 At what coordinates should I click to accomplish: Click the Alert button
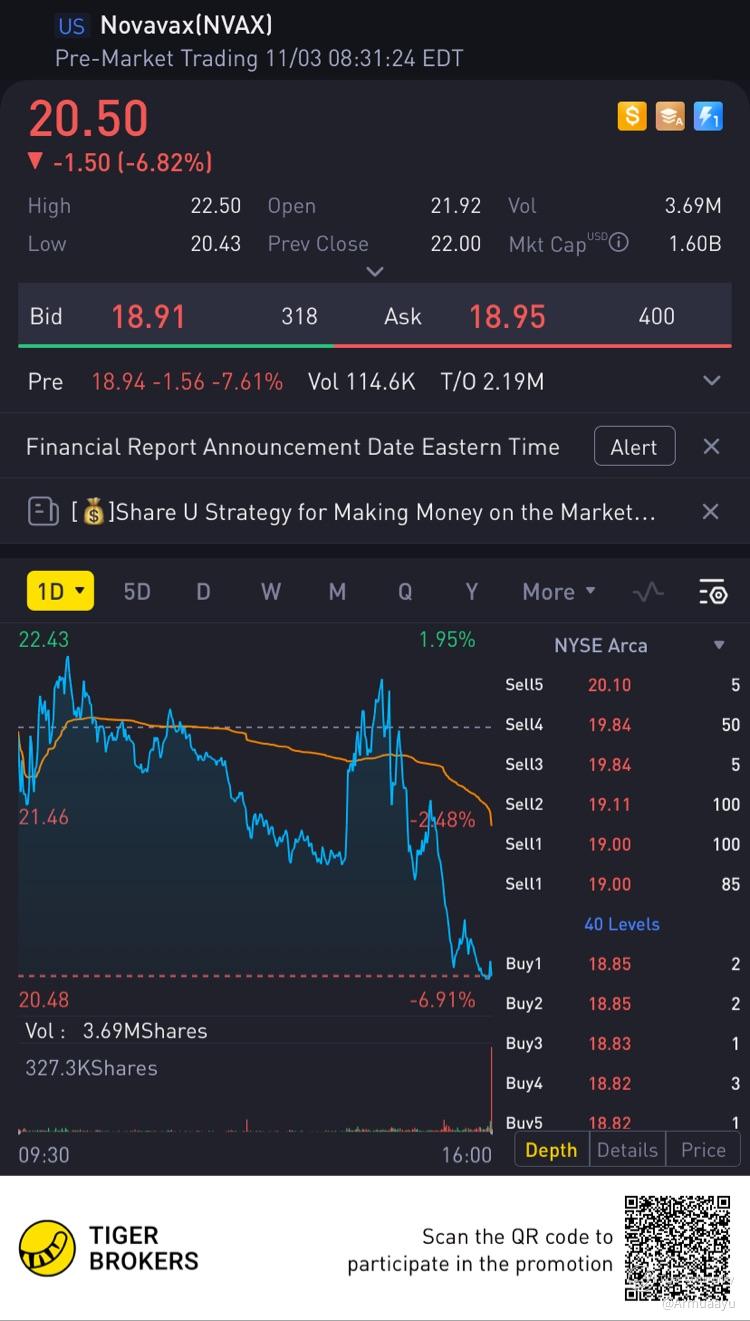[x=634, y=446]
